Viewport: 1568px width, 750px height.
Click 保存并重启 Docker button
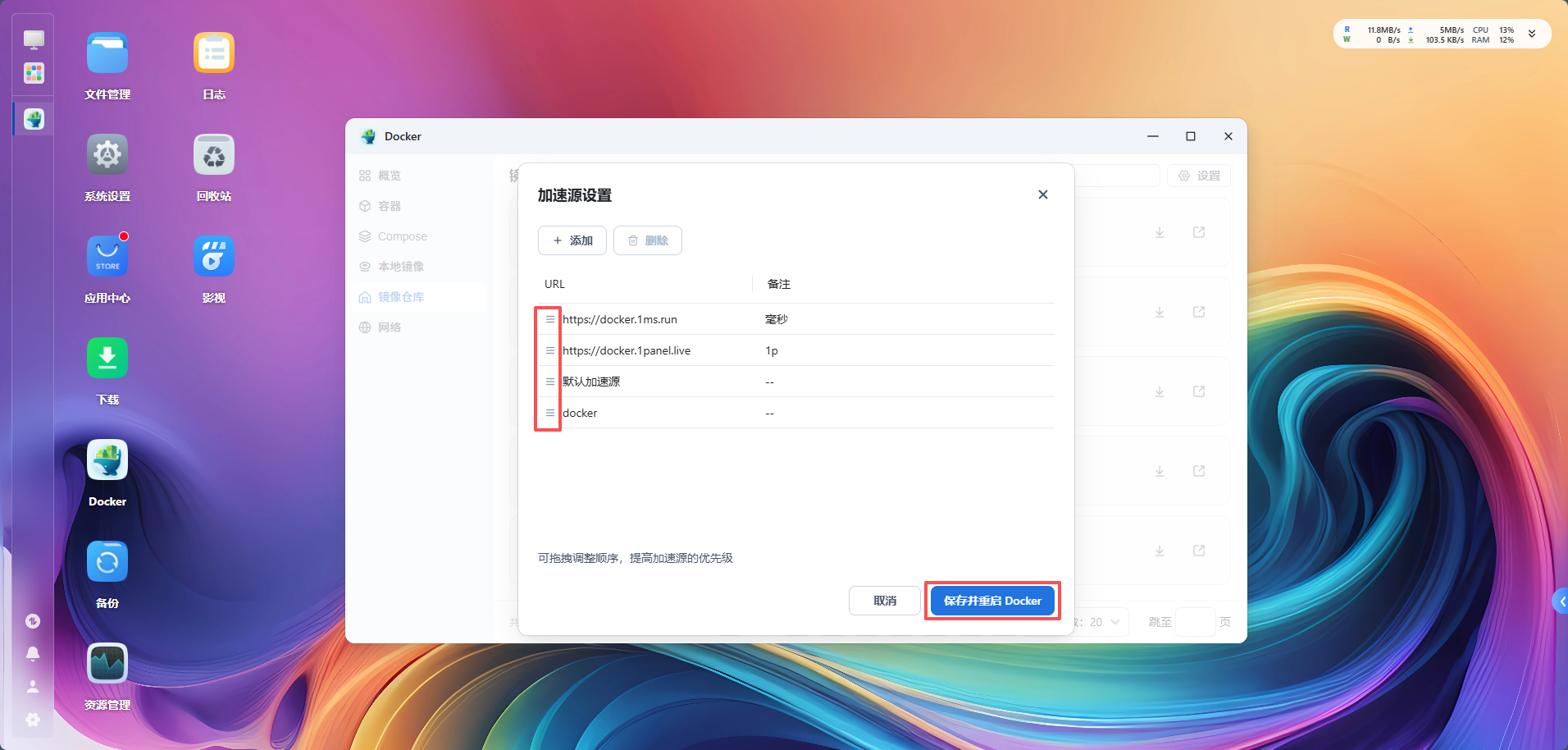coord(992,601)
